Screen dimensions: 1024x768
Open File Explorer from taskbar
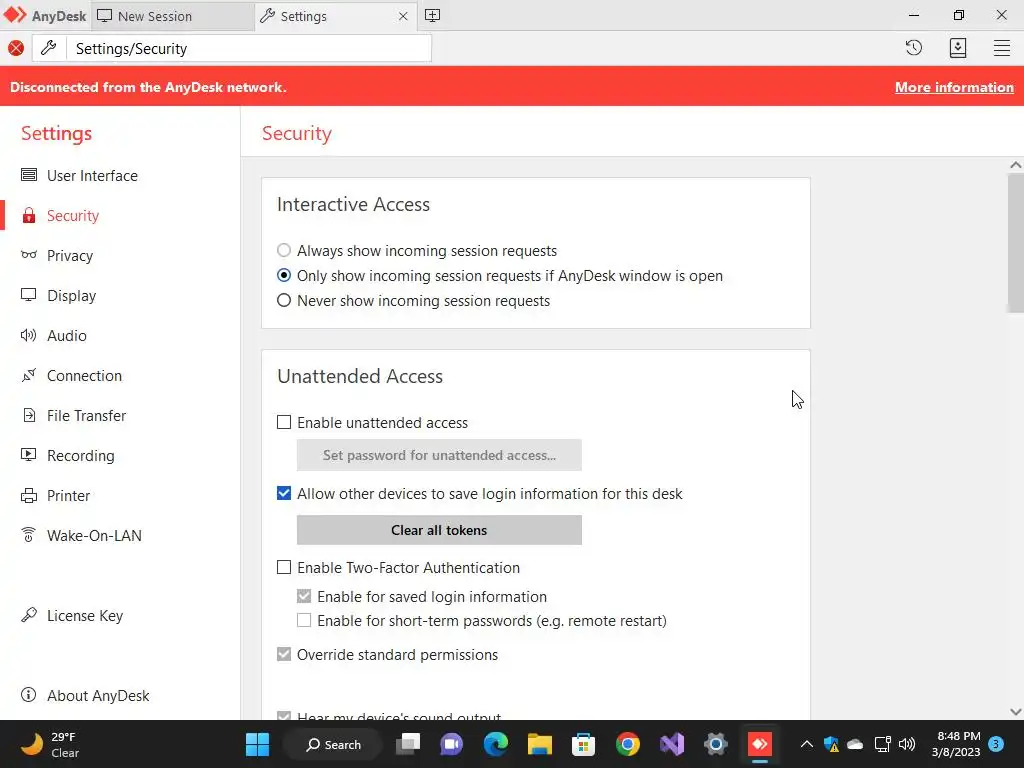click(540, 744)
